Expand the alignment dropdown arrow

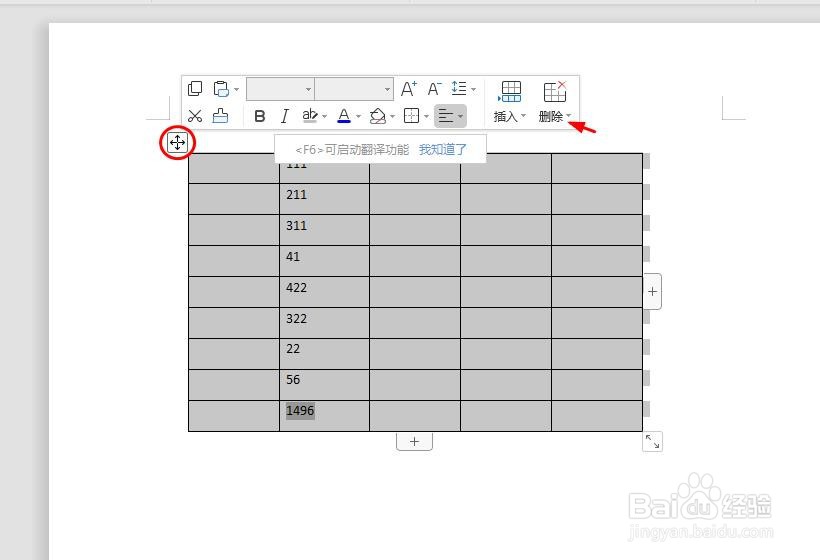click(460, 116)
